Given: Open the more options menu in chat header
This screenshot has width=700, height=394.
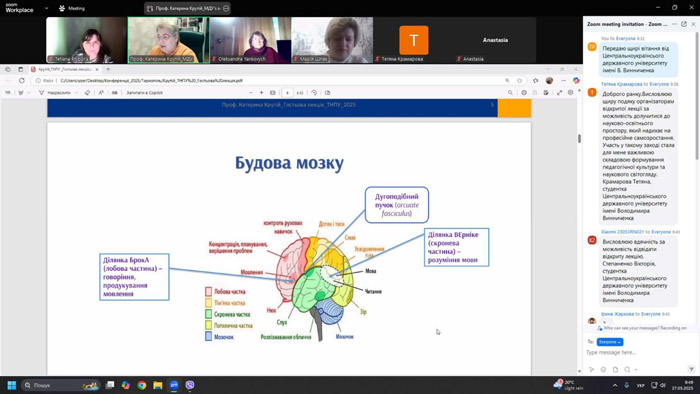Looking at the screenshot, I should 675,24.
